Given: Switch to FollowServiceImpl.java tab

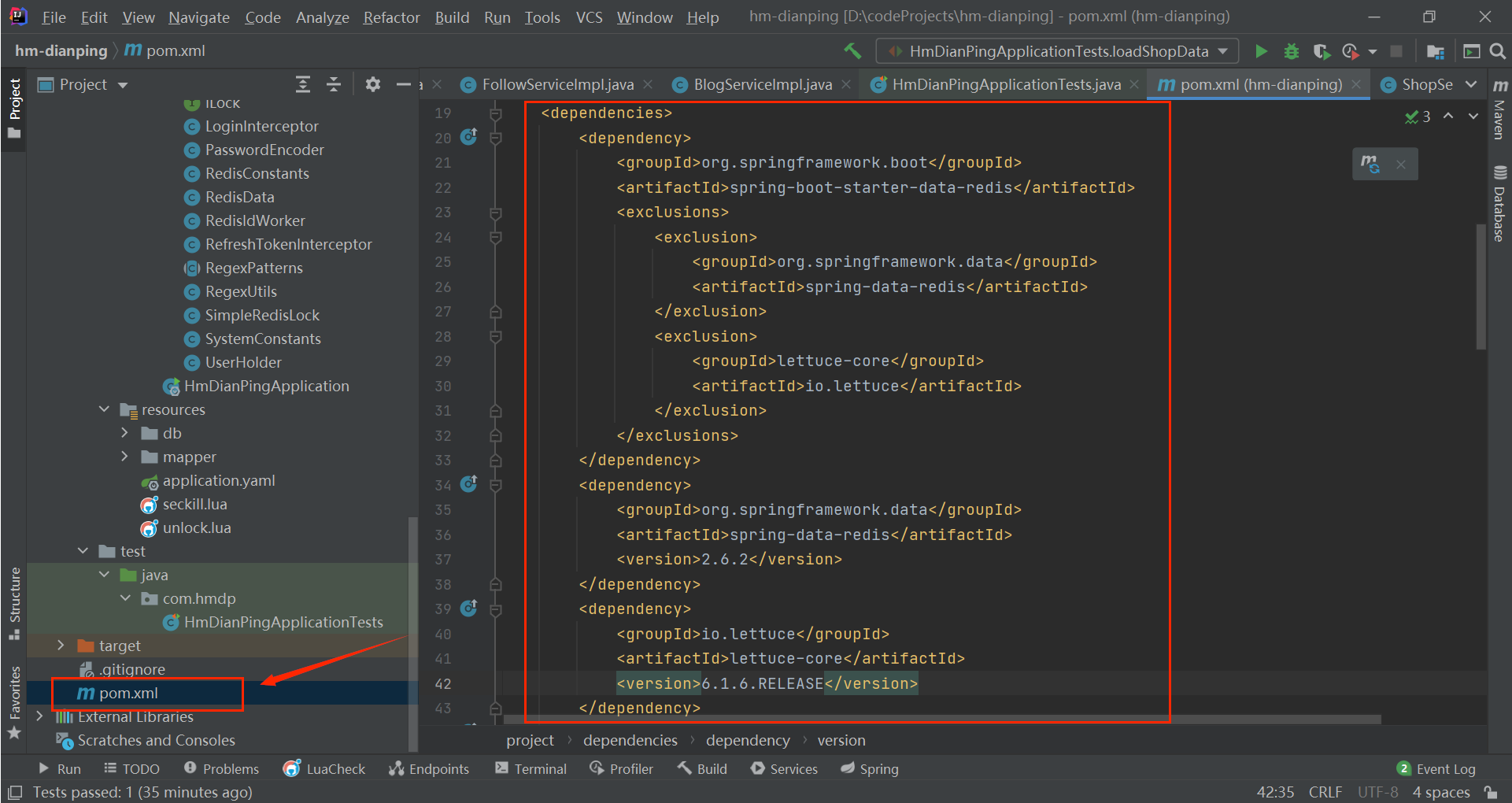Looking at the screenshot, I should pos(557,84).
